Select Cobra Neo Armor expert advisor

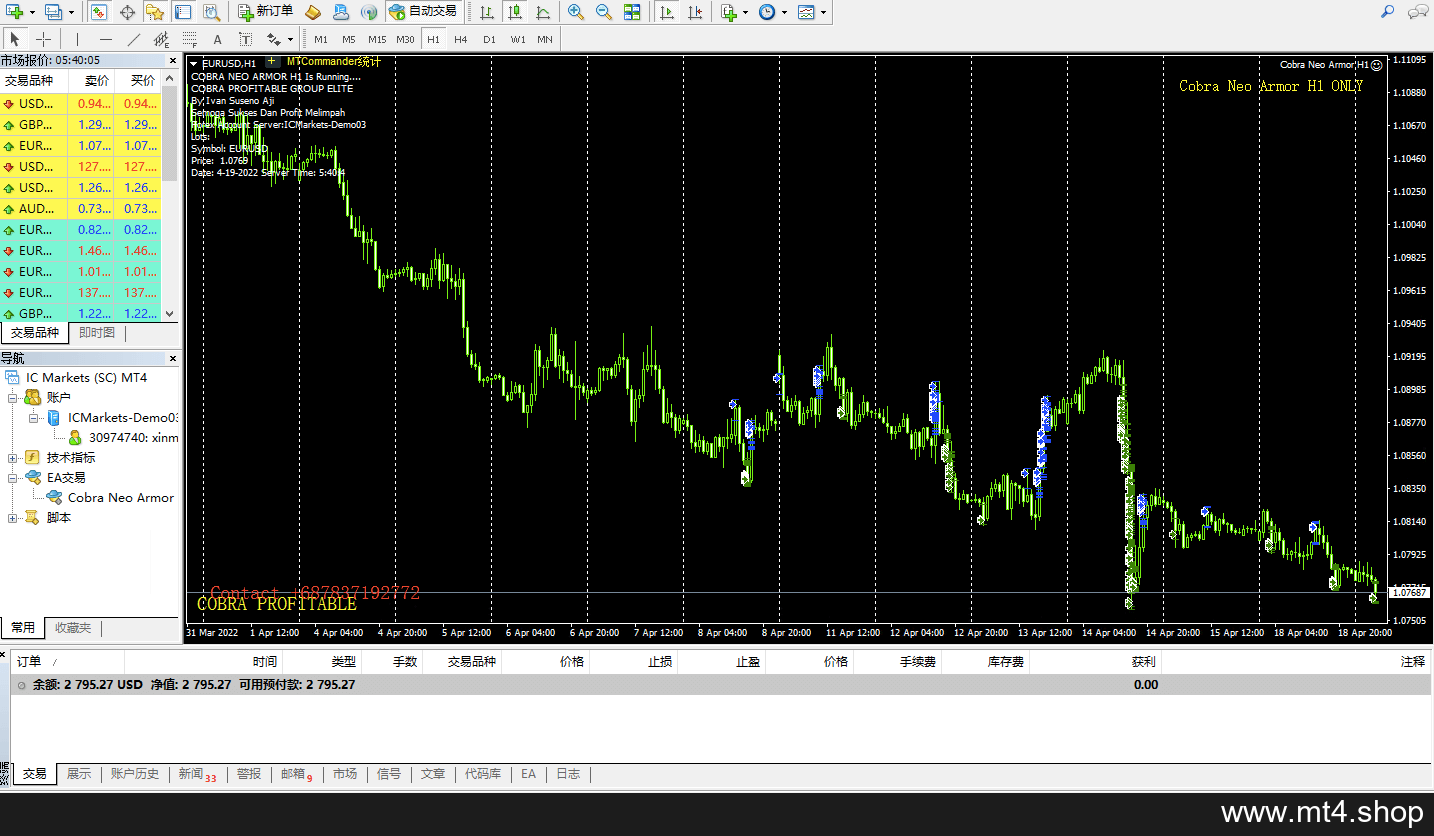coord(120,498)
